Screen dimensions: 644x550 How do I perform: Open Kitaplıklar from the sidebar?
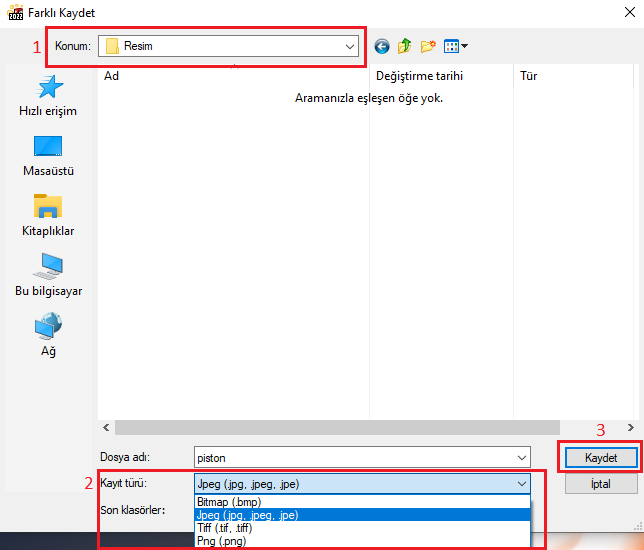[48, 216]
